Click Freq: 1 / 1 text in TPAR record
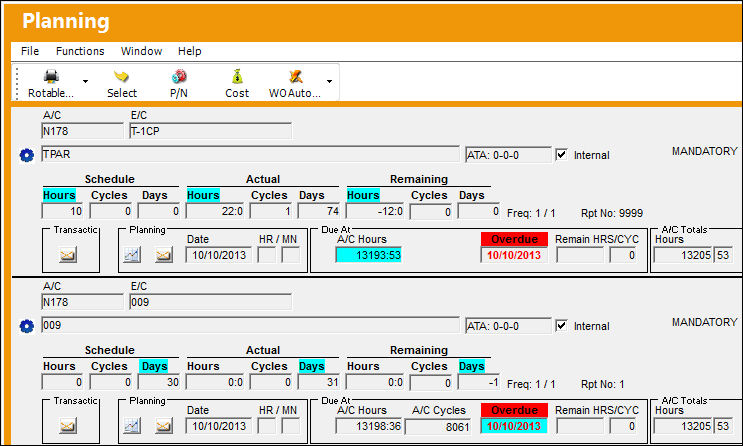This screenshot has height=446, width=743. coord(531,213)
